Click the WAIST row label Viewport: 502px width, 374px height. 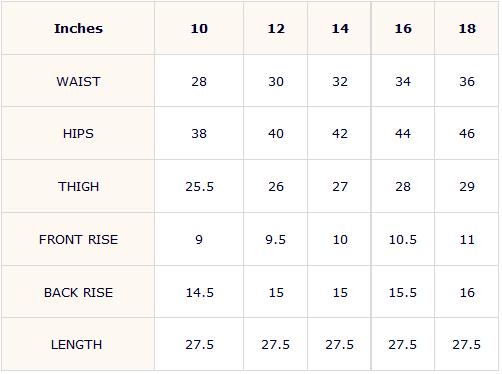point(78,81)
